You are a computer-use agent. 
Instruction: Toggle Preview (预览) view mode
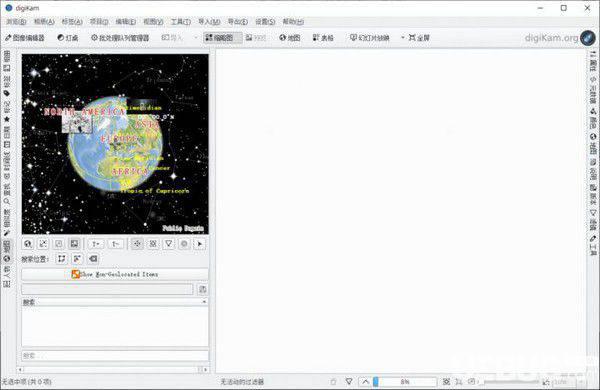click(256, 38)
